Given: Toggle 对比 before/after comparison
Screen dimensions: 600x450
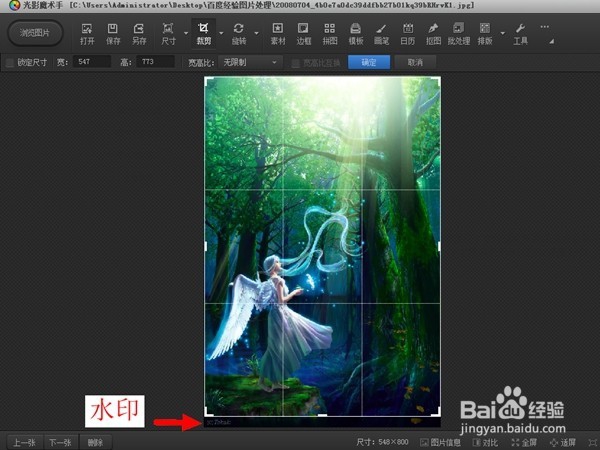Looking at the screenshot, I should point(485,442).
